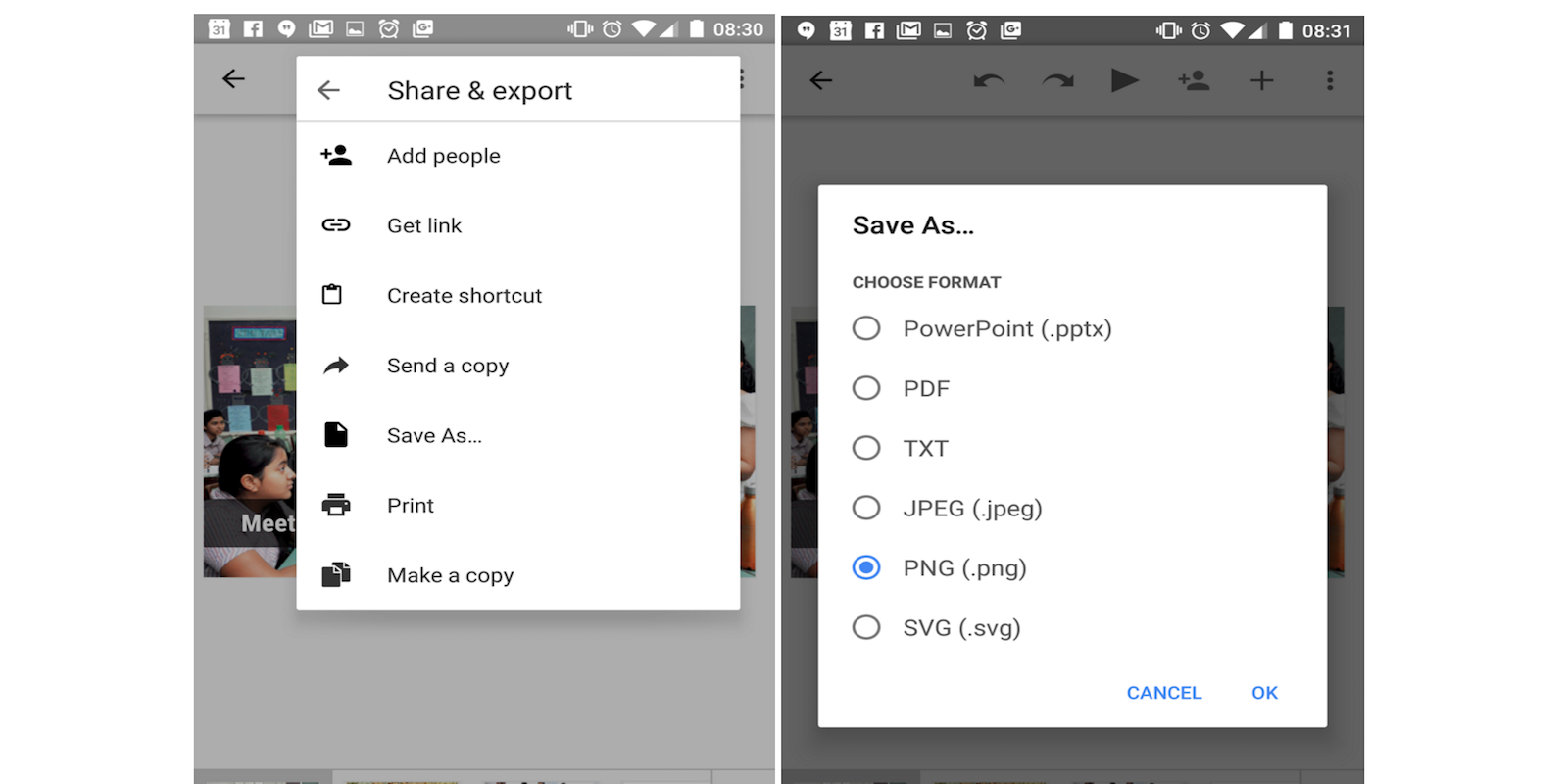Select Create shortcut menu entry

(x=465, y=296)
